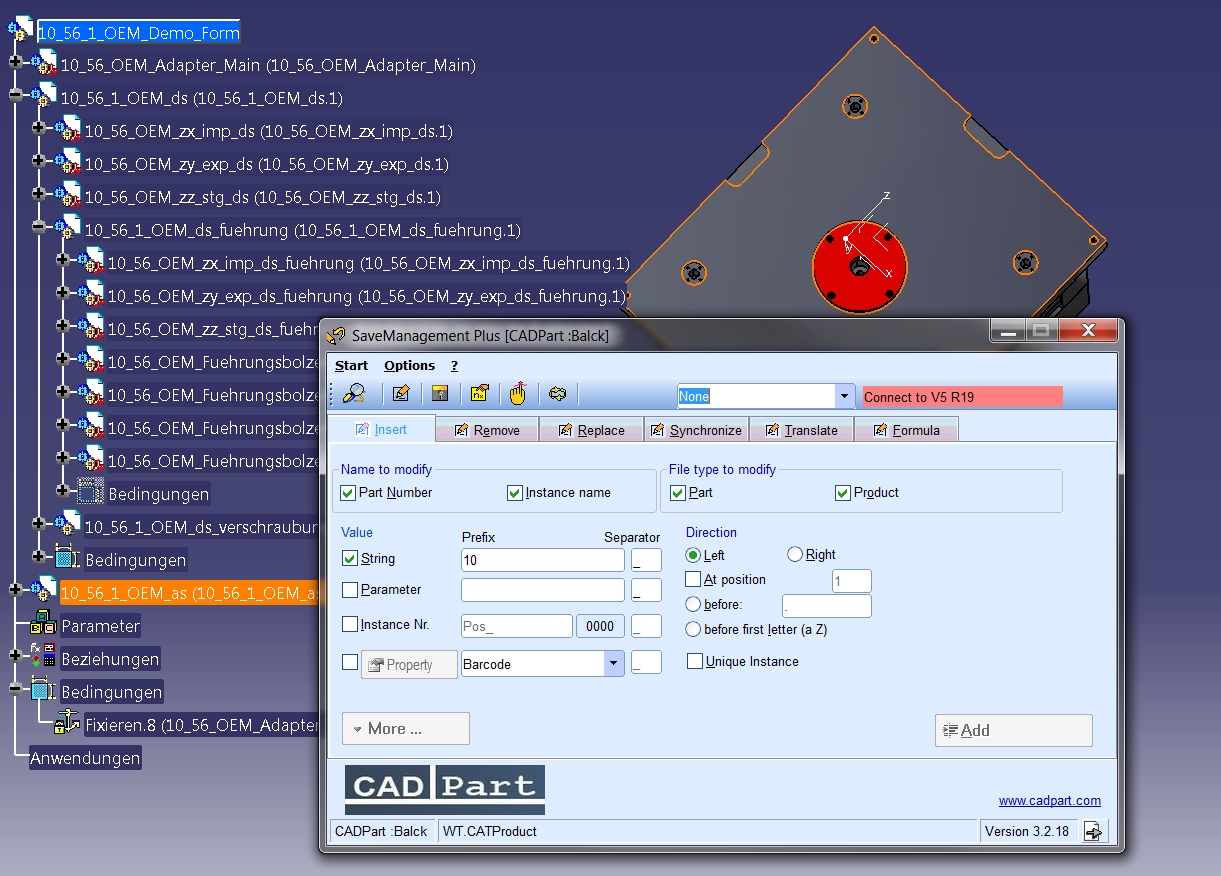The height and width of the screenshot is (876, 1221).
Task: Expand the 10_56_OEM_Adapter_Main tree node
Action: coord(15,63)
